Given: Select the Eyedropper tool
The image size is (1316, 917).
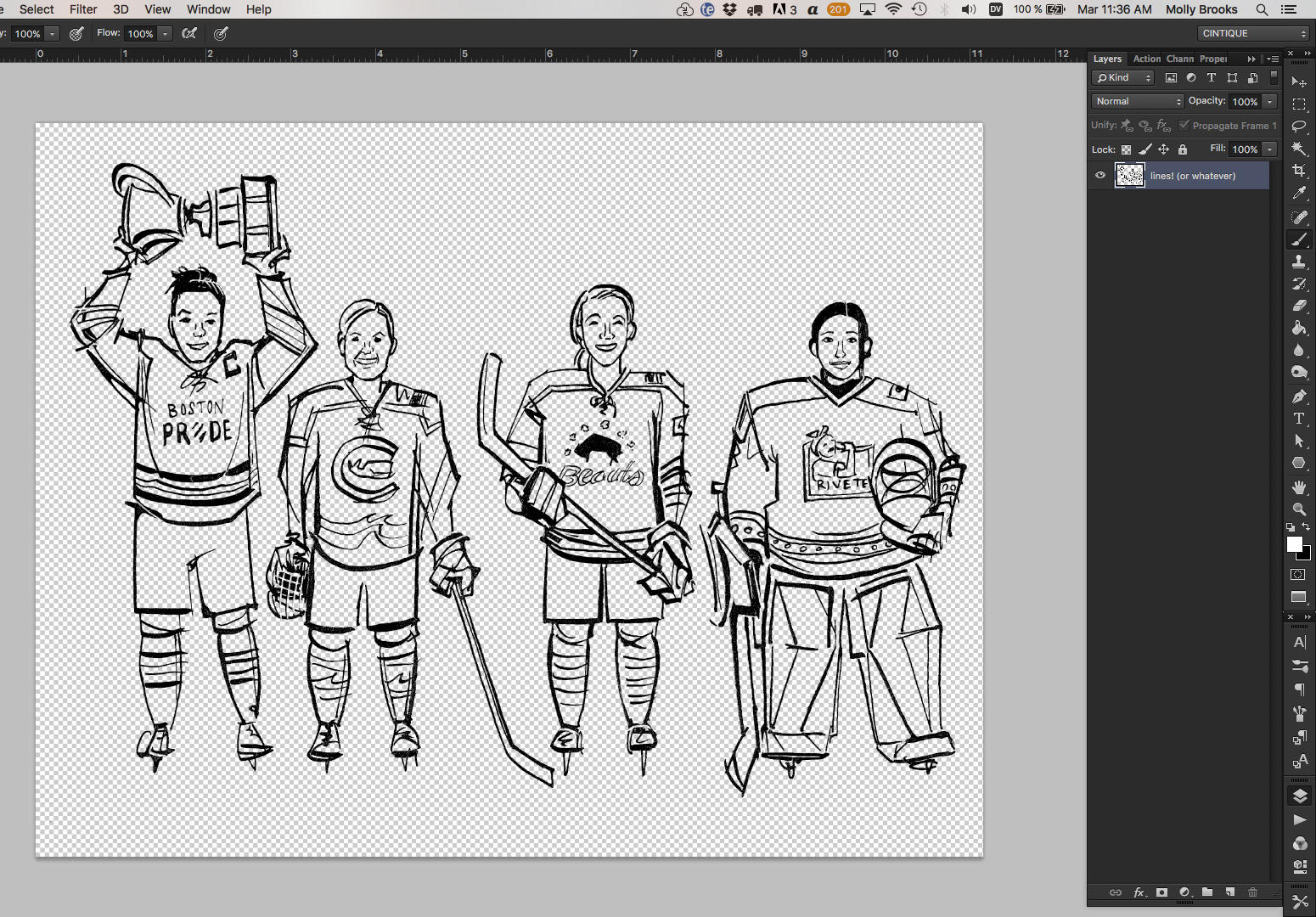Looking at the screenshot, I should click(1299, 194).
